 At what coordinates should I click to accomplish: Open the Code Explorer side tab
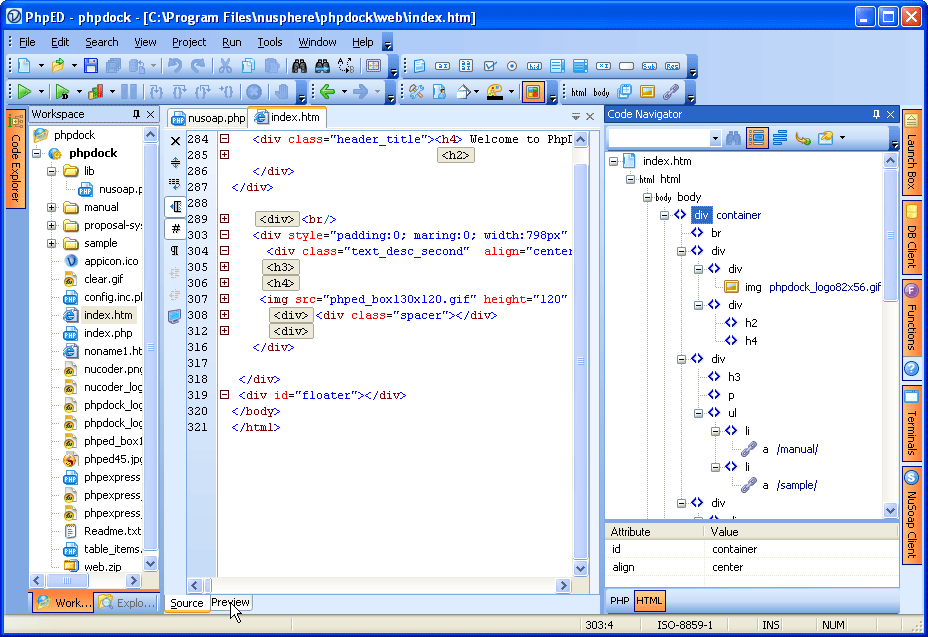(x=15, y=159)
